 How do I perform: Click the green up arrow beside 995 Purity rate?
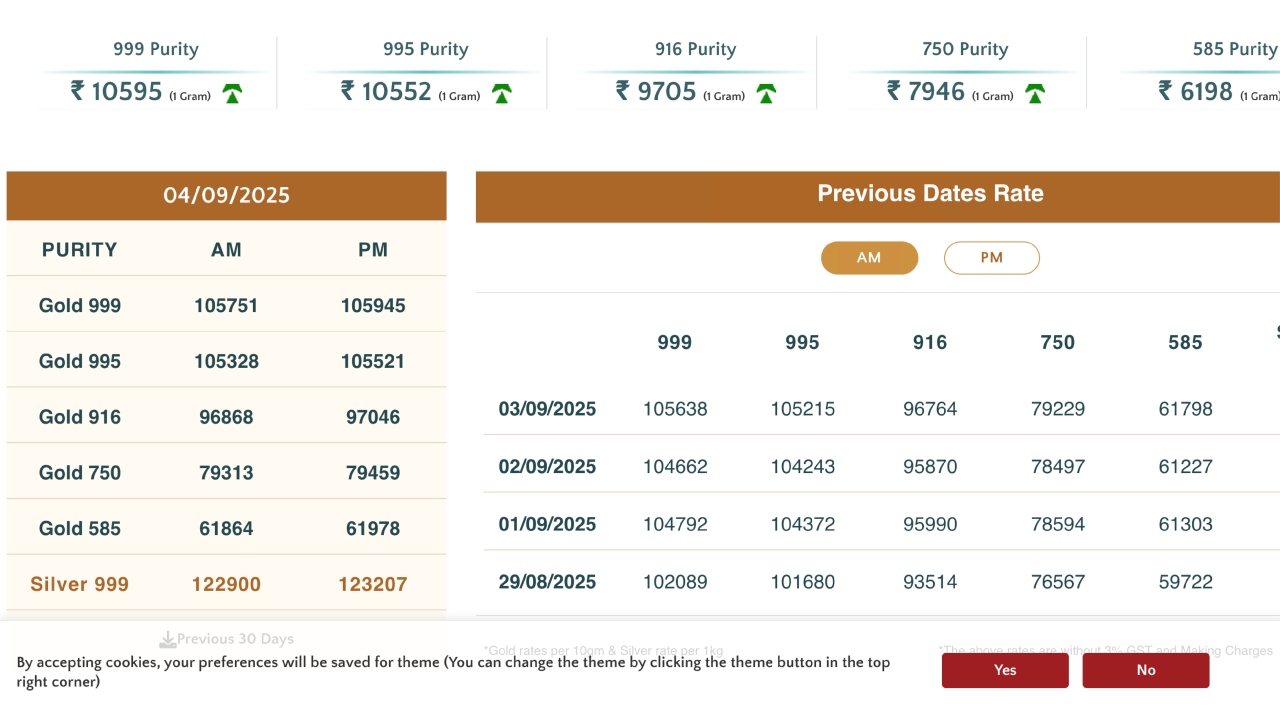click(x=502, y=94)
